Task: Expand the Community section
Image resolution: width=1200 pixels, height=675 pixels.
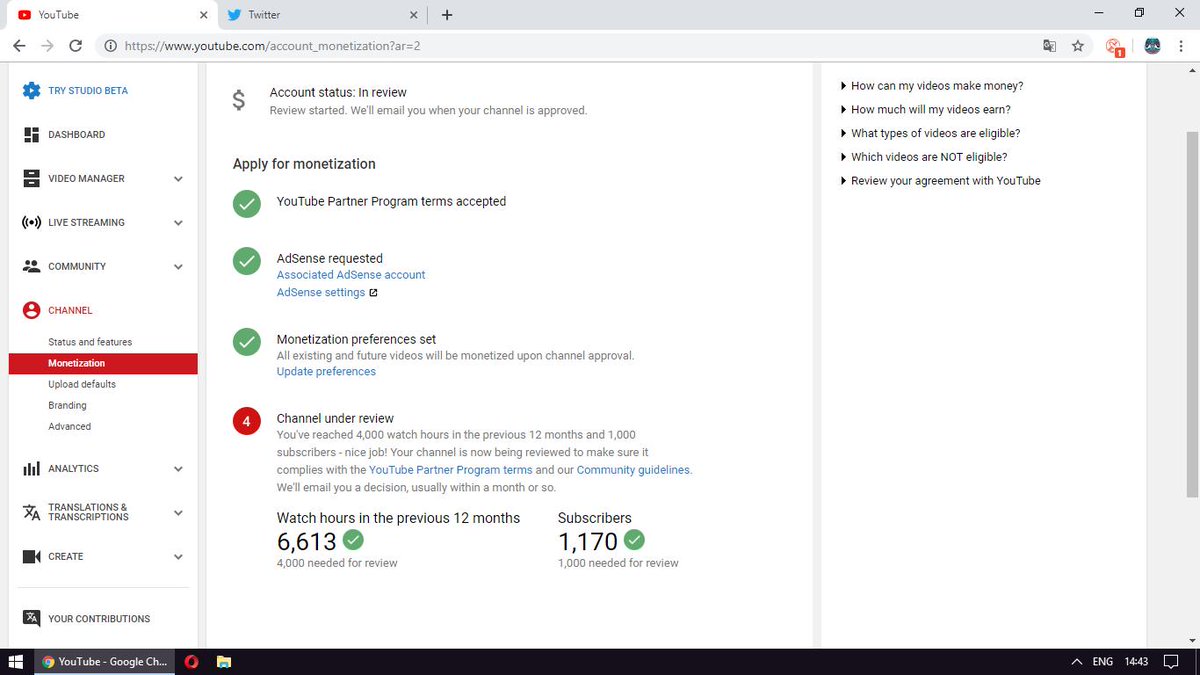Action: [178, 267]
